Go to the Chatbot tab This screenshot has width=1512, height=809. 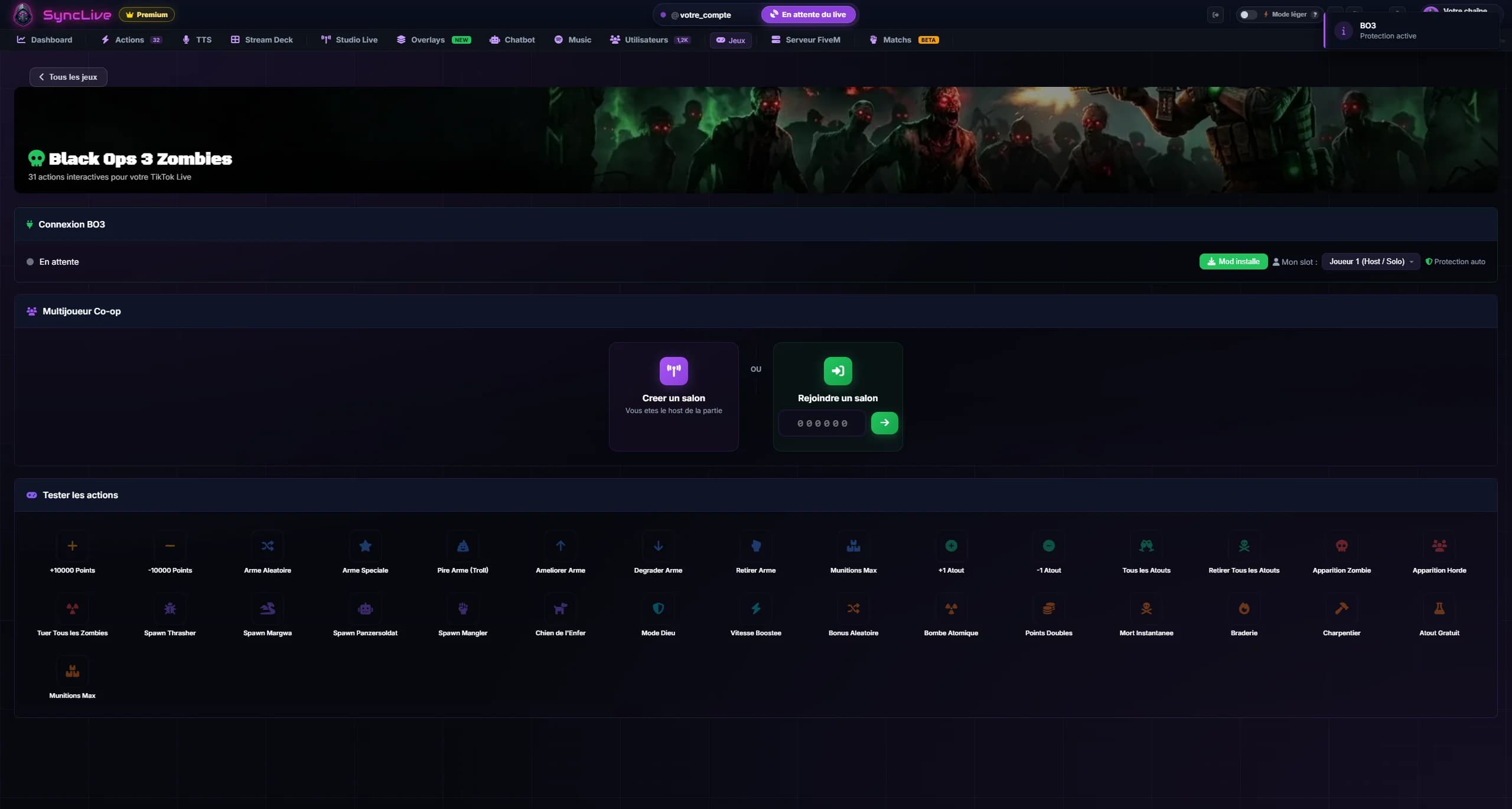(x=513, y=40)
